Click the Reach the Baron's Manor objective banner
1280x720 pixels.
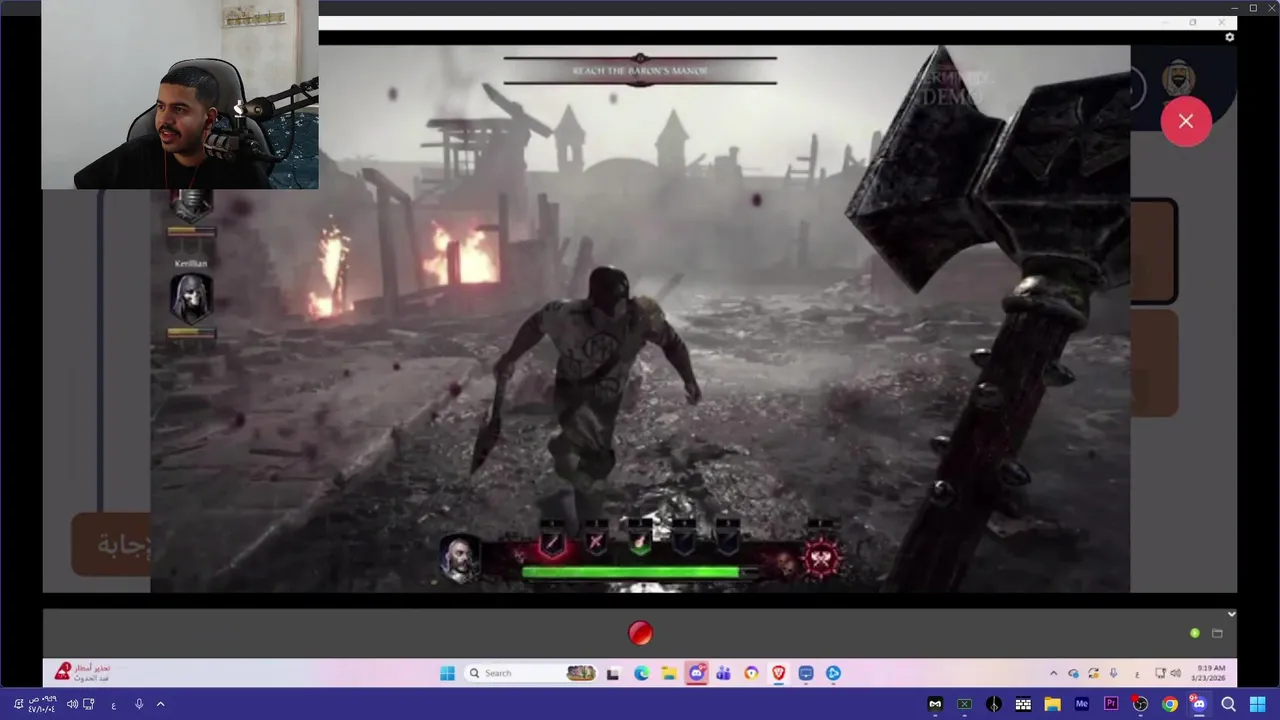[x=640, y=71]
